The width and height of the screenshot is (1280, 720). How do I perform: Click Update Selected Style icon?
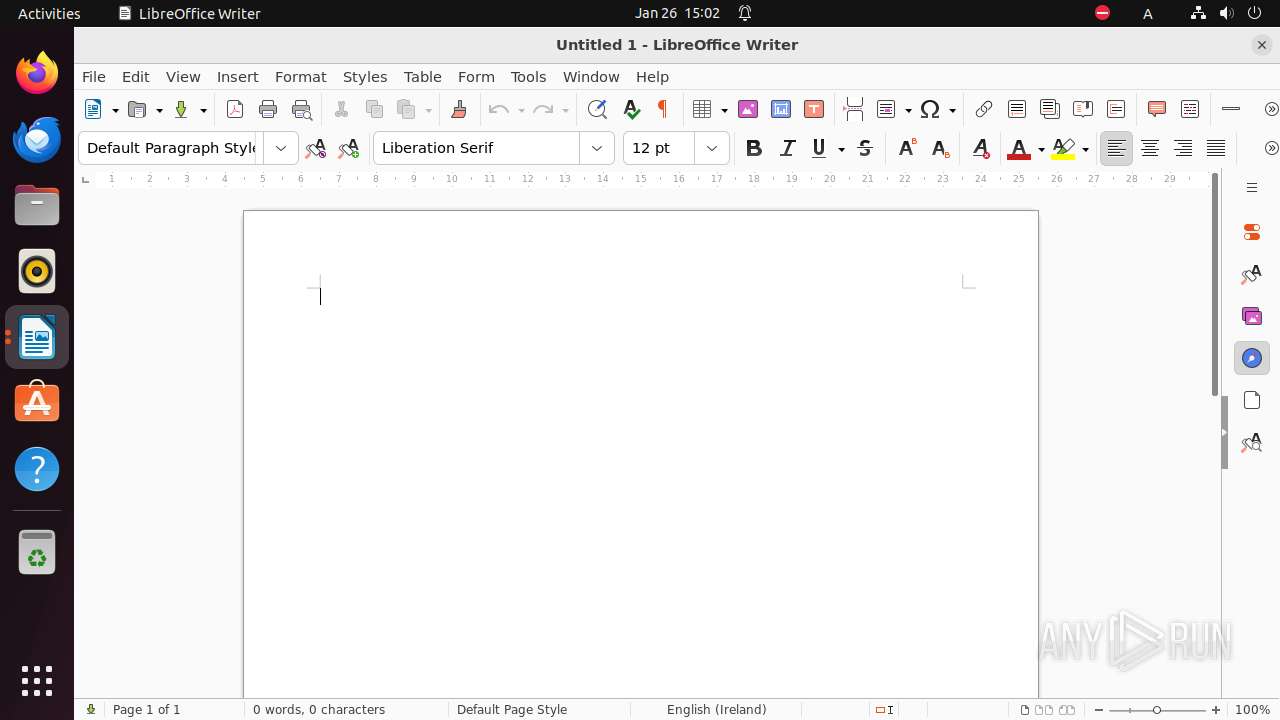pos(315,148)
